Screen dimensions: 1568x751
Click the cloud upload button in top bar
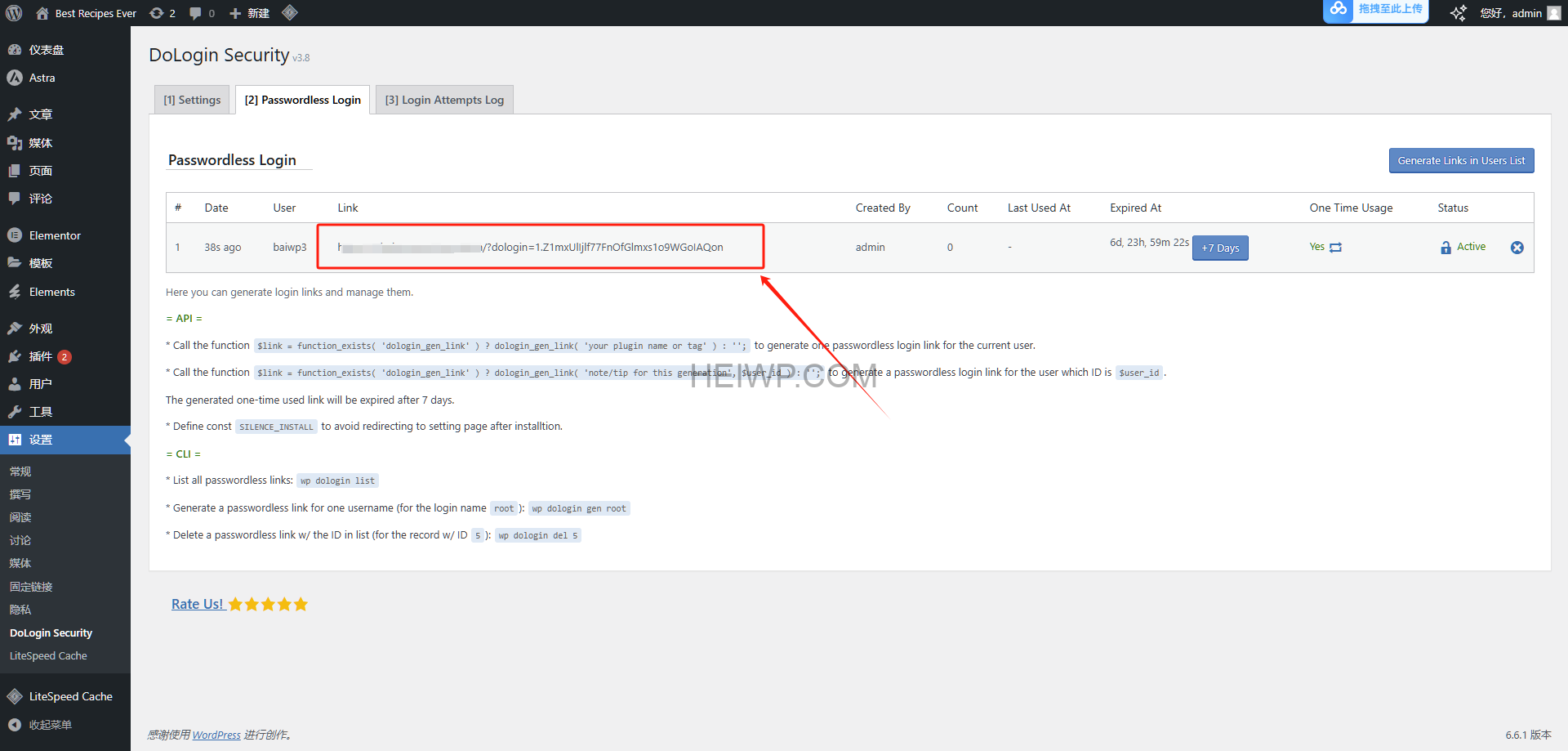[1375, 10]
